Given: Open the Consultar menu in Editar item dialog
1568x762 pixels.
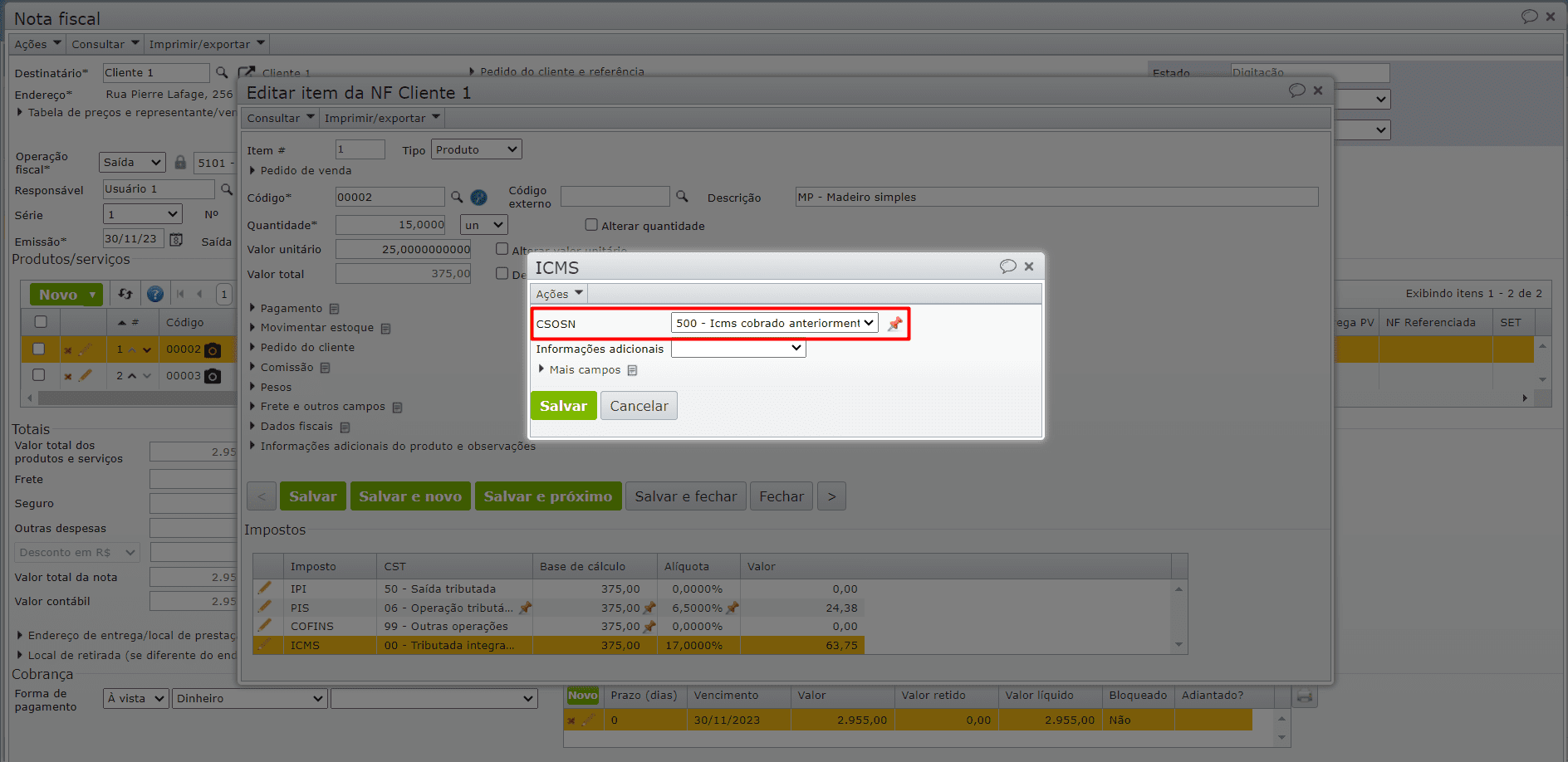Looking at the screenshot, I should pos(281,118).
